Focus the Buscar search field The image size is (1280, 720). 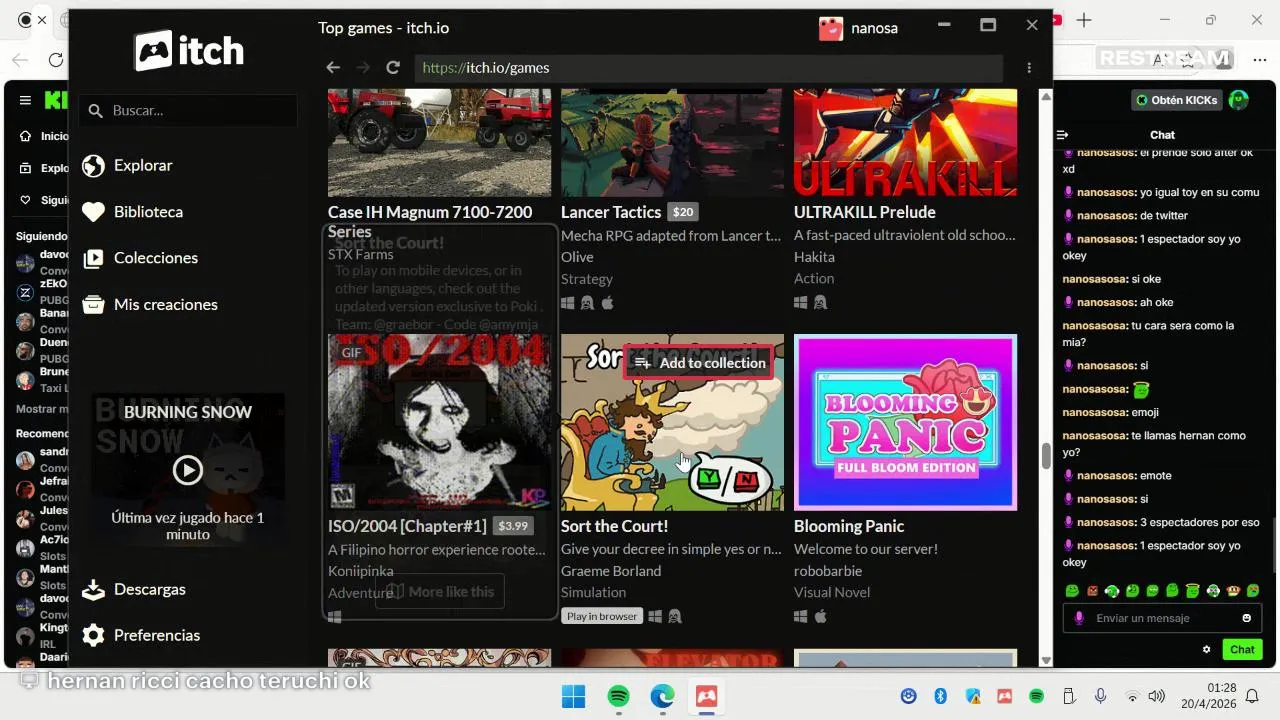pyautogui.click(x=188, y=110)
